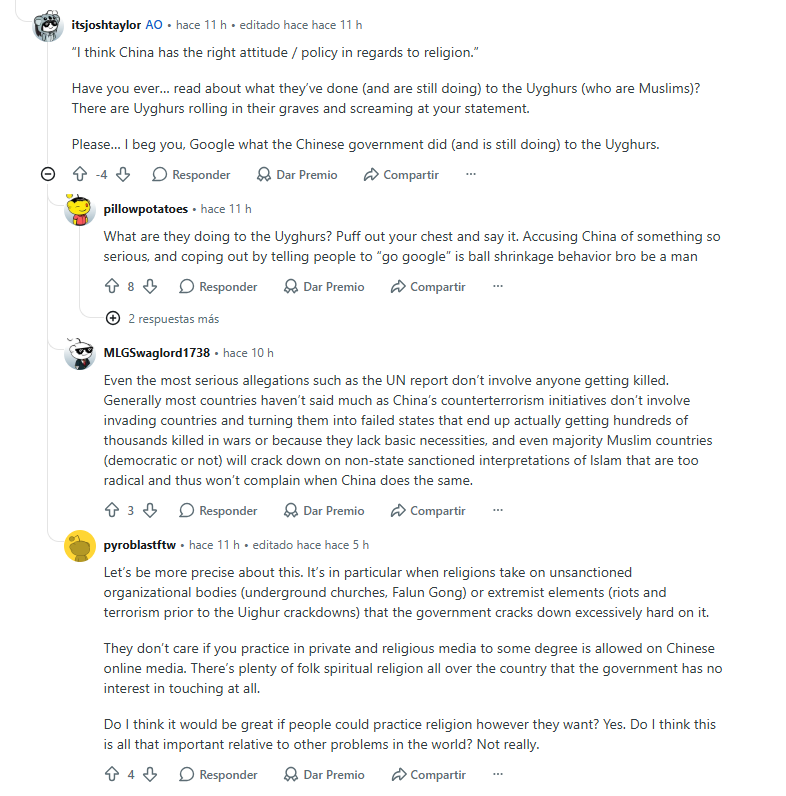Open more options on MLGSwaglord1738's comment
Viewport: 786px width, 796px height.
[498, 510]
